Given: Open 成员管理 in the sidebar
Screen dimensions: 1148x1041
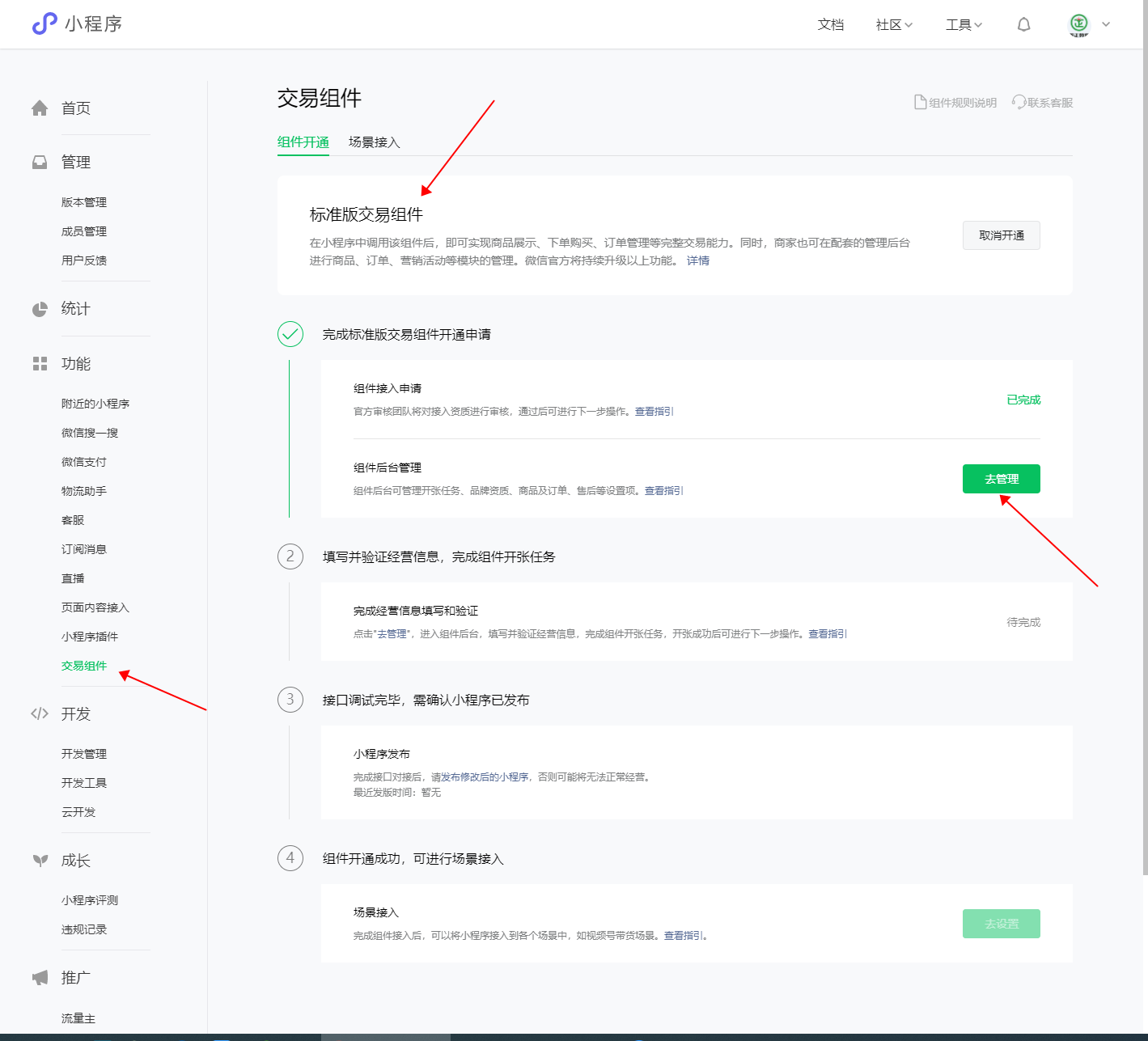Looking at the screenshot, I should pyautogui.click(x=84, y=231).
